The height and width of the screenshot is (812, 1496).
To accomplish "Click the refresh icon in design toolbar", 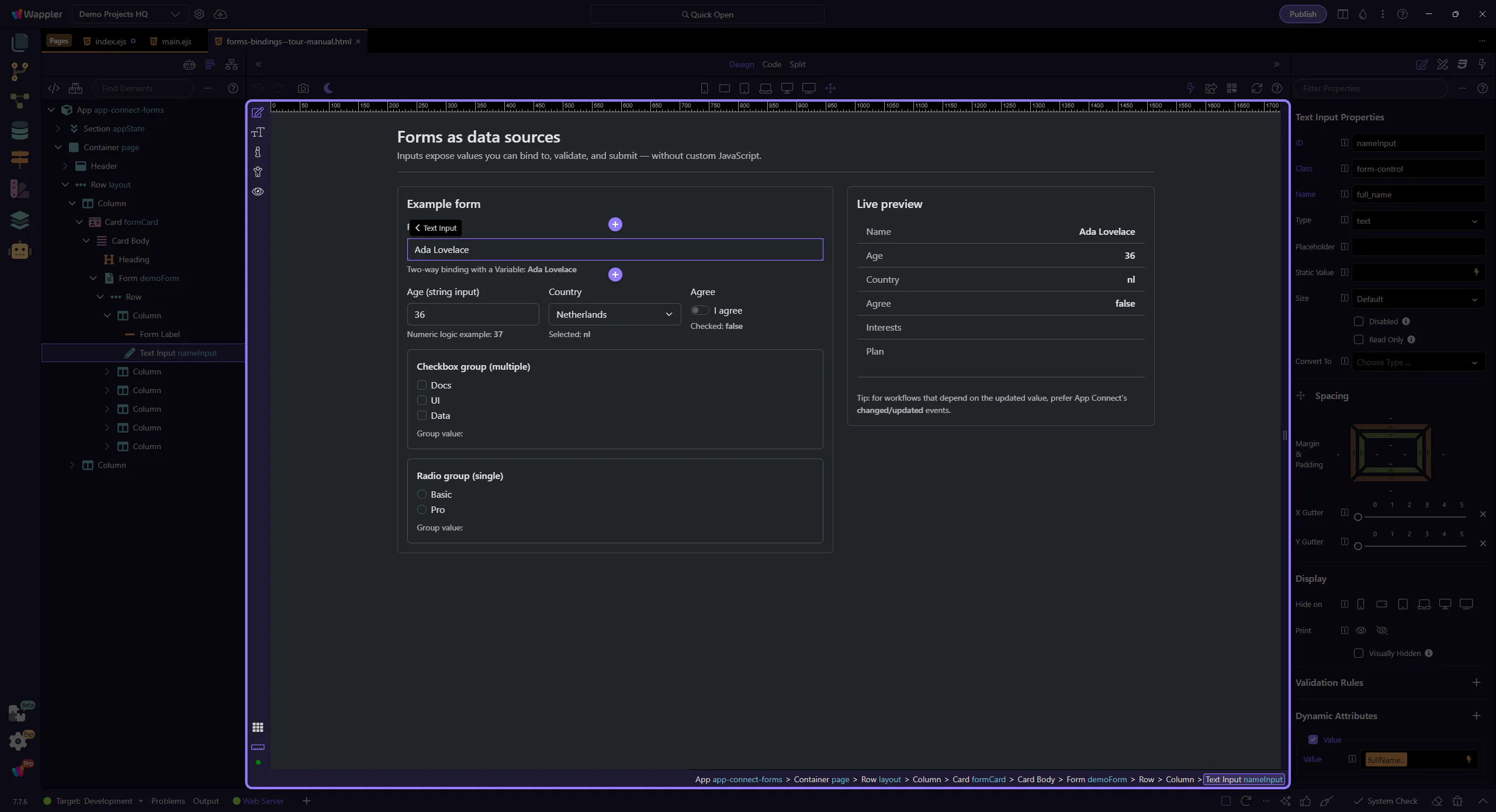I will [x=1256, y=88].
